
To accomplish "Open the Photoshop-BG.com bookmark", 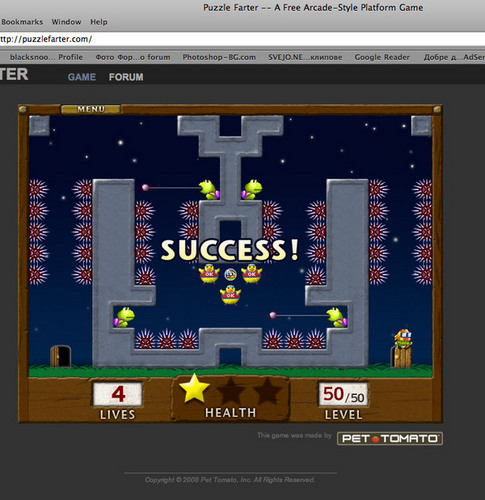I will 219,57.
